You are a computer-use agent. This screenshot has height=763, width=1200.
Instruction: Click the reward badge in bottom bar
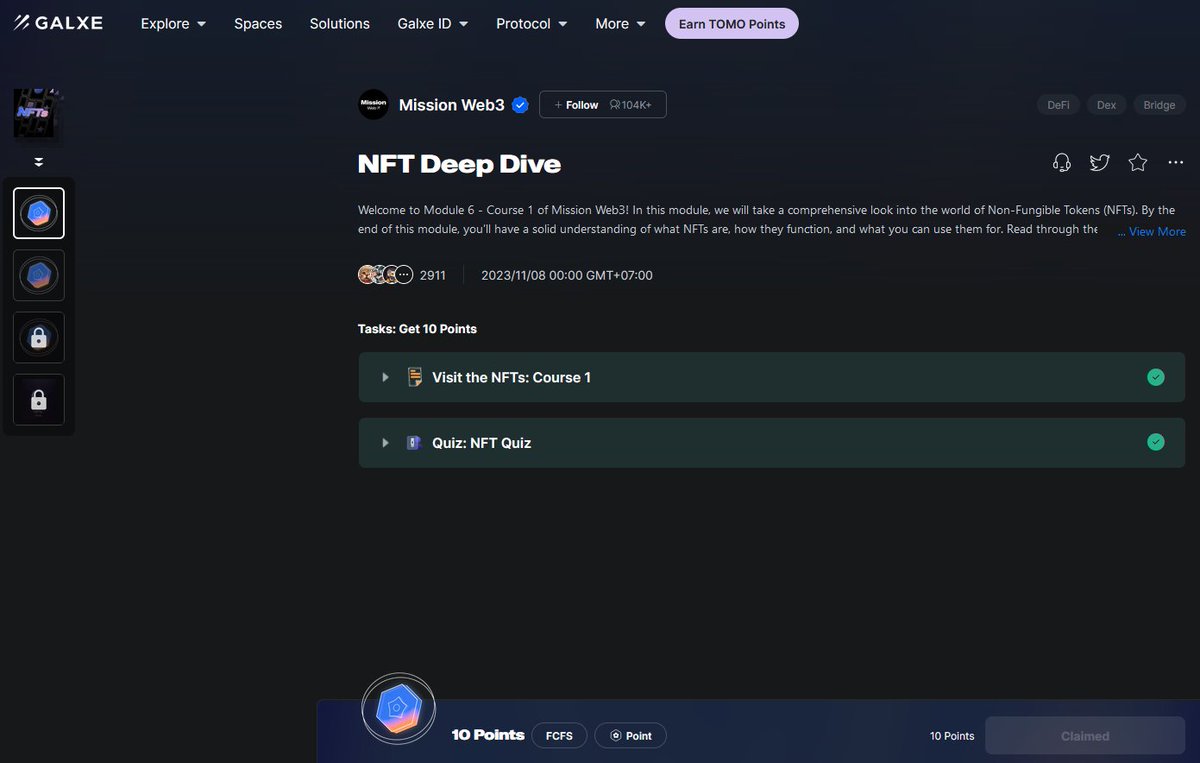[398, 709]
